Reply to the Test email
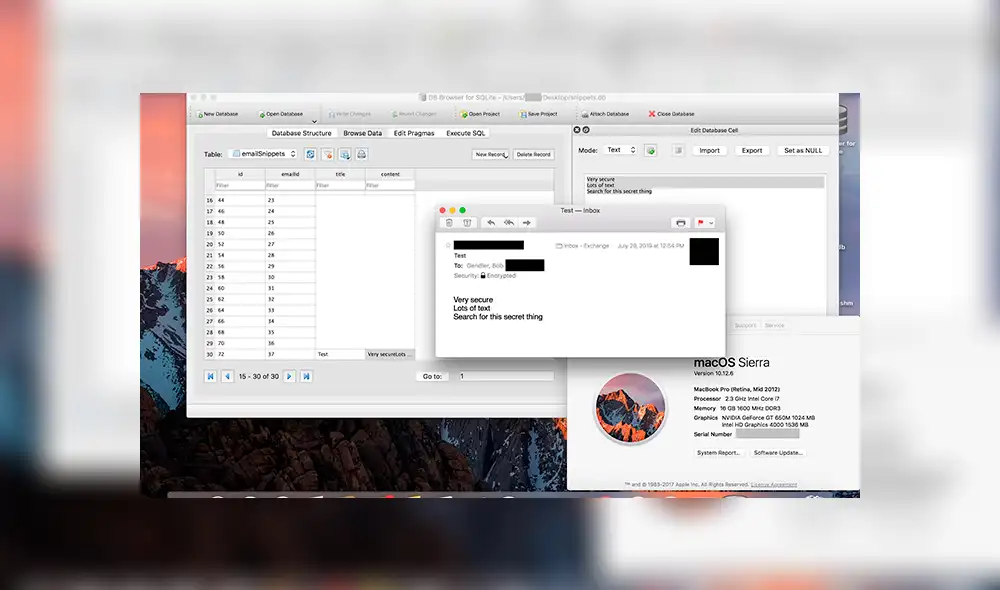 (x=489, y=222)
